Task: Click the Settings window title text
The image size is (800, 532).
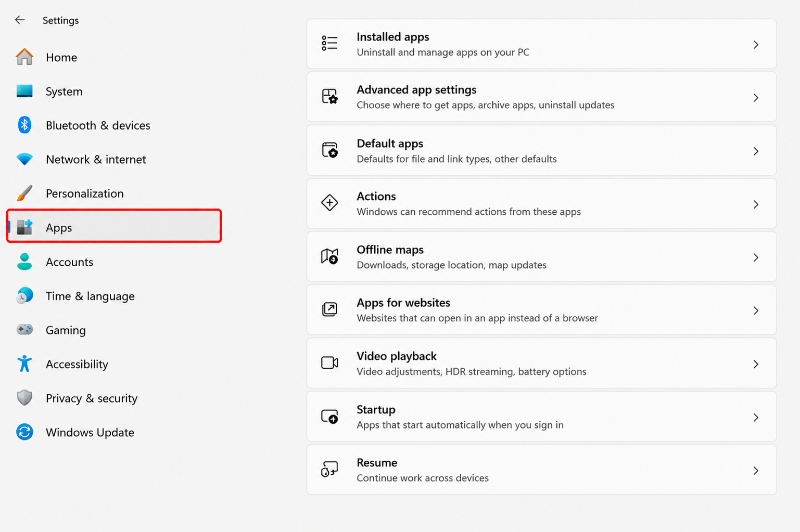Action: click(61, 20)
